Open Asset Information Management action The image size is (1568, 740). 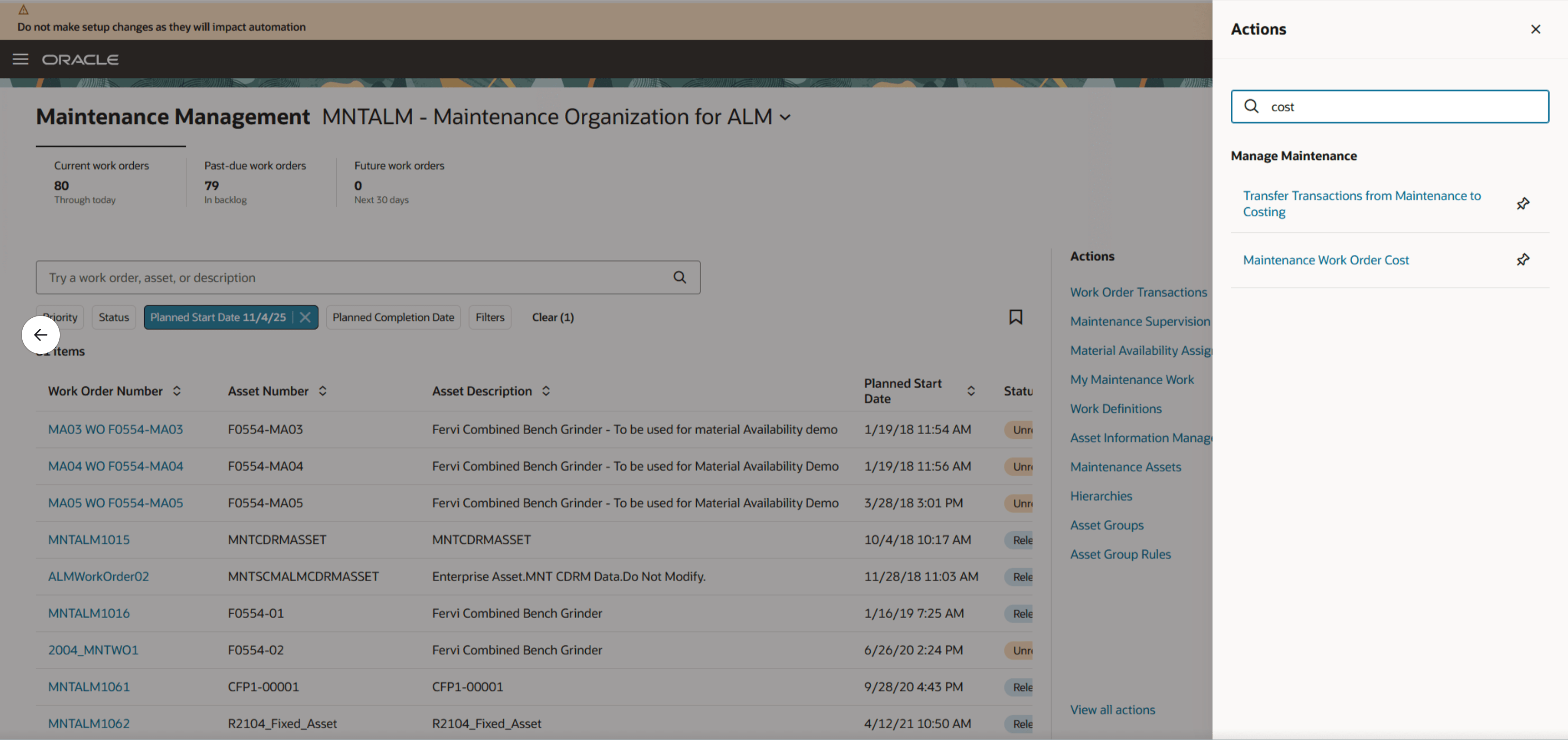pyautogui.click(x=1141, y=438)
